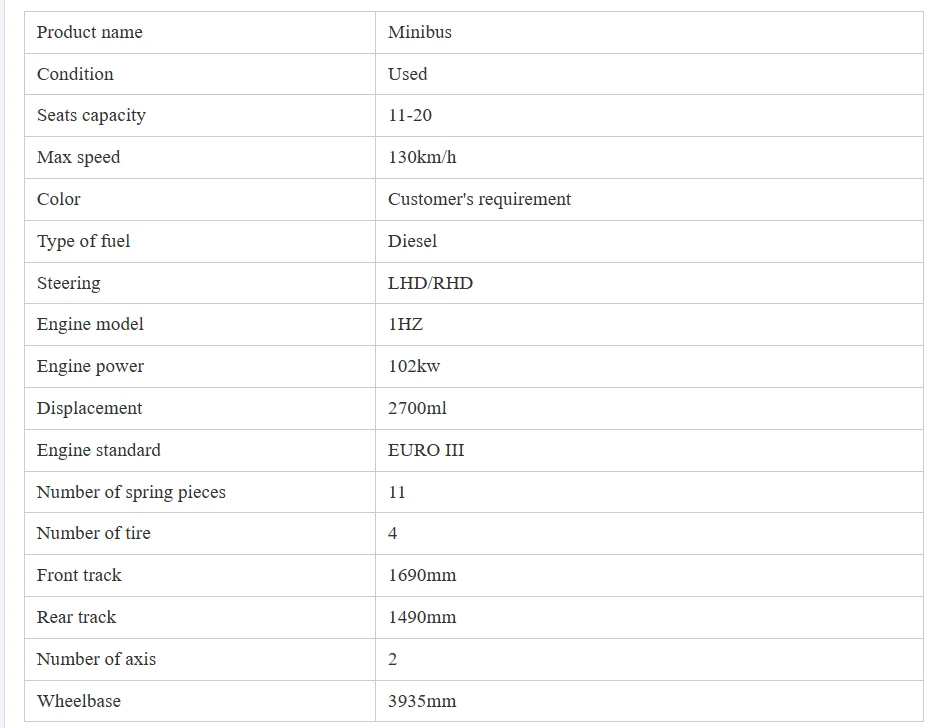The height and width of the screenshot is (728, 951).
Task: Click the 'Product name' label cell
Action: (90, 32)
